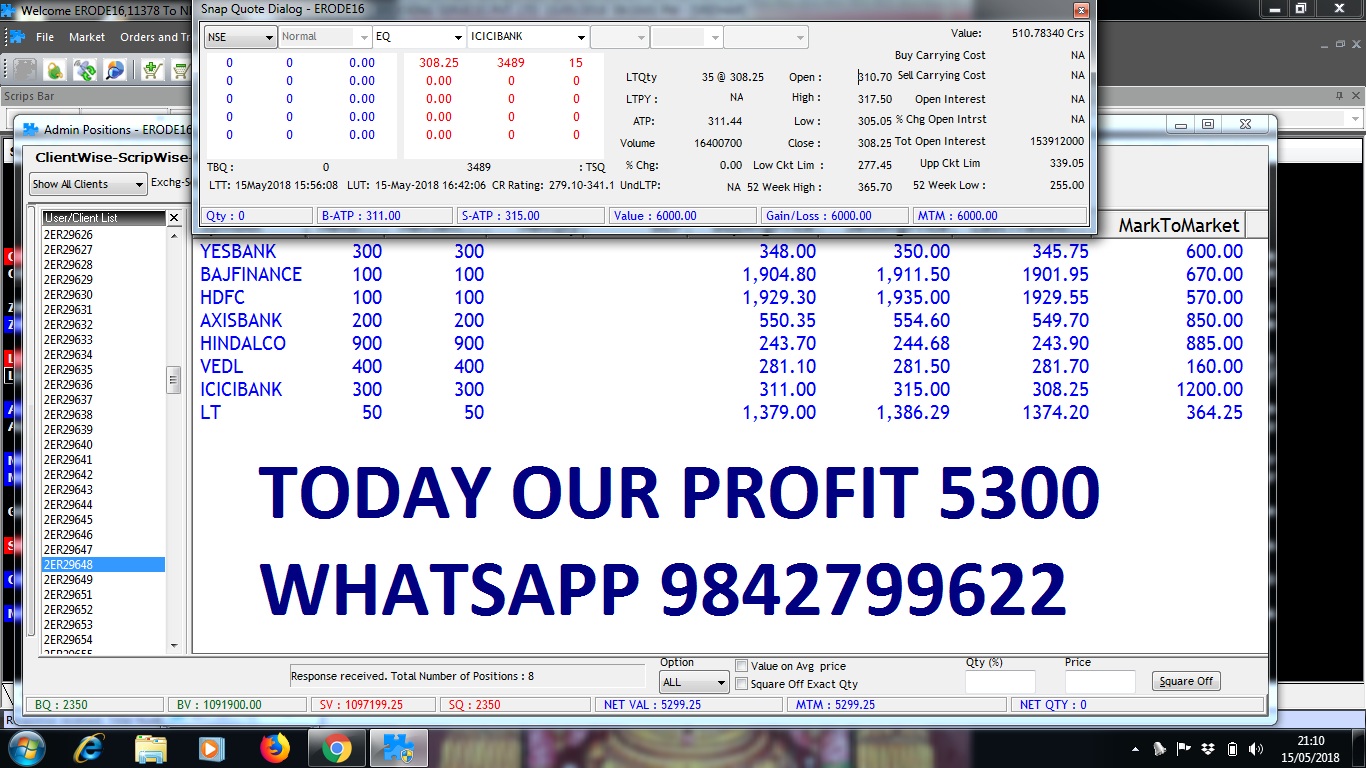Screen dimensions: 1366x768
Task: Click the LT position row
Action: 722,413
